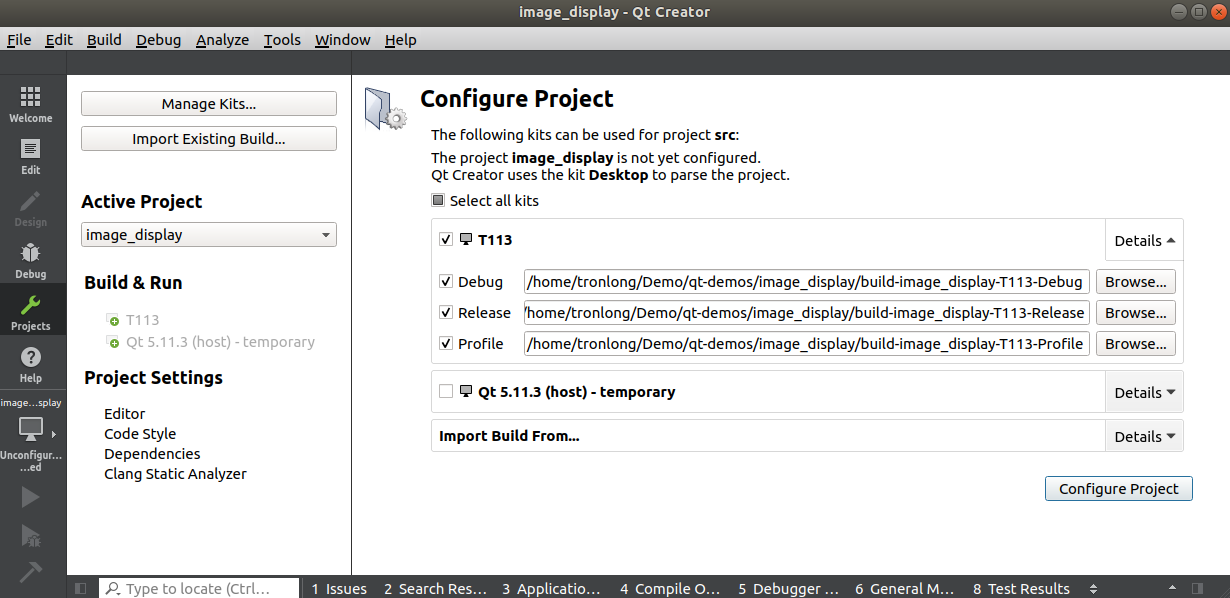The width and height of the screenshot is (1230, 598).
Task: Click the Manage Kits button
Action: [208, 104]
